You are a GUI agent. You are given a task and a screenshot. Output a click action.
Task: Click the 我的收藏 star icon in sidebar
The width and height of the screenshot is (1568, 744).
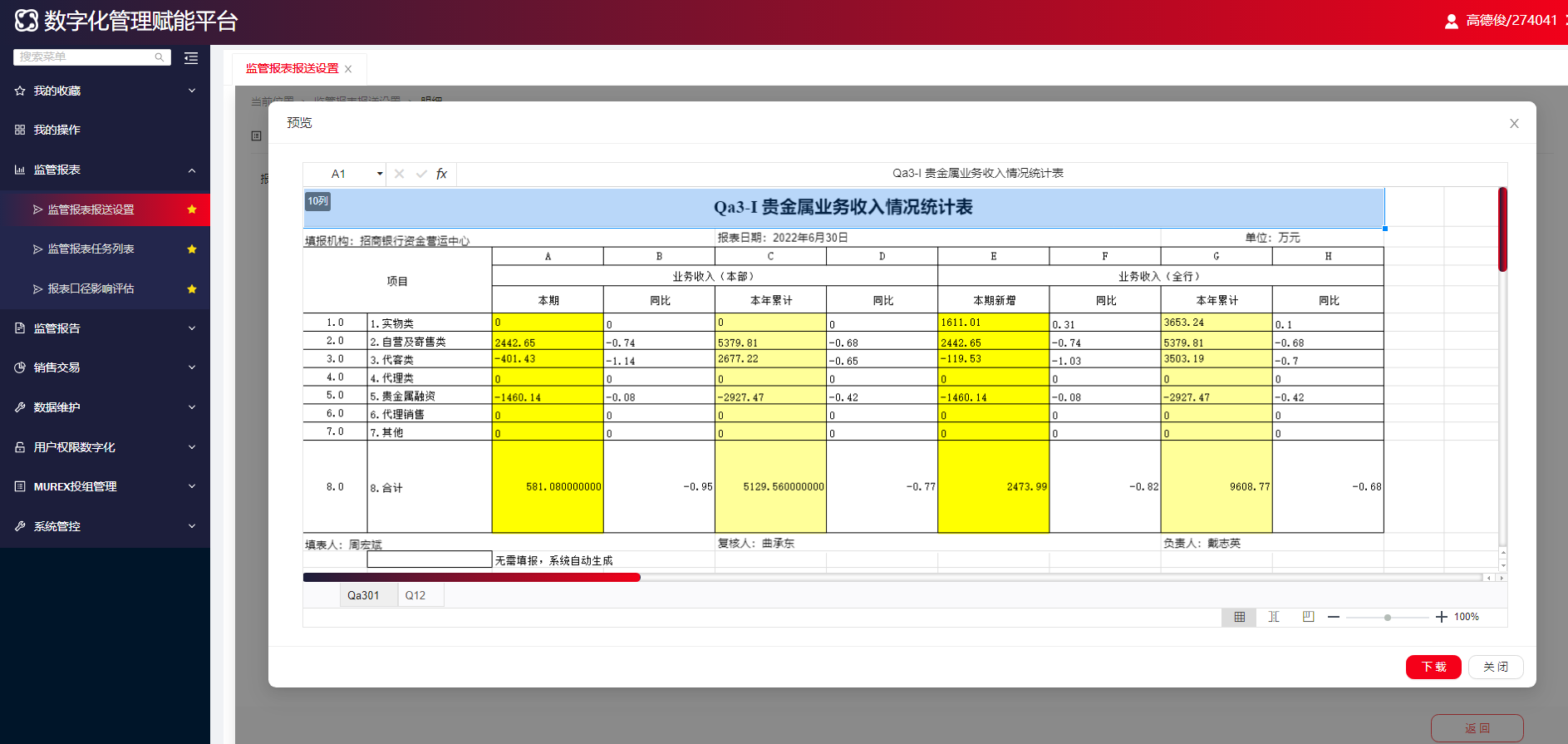pyautogui.click(x=20, y=91)
